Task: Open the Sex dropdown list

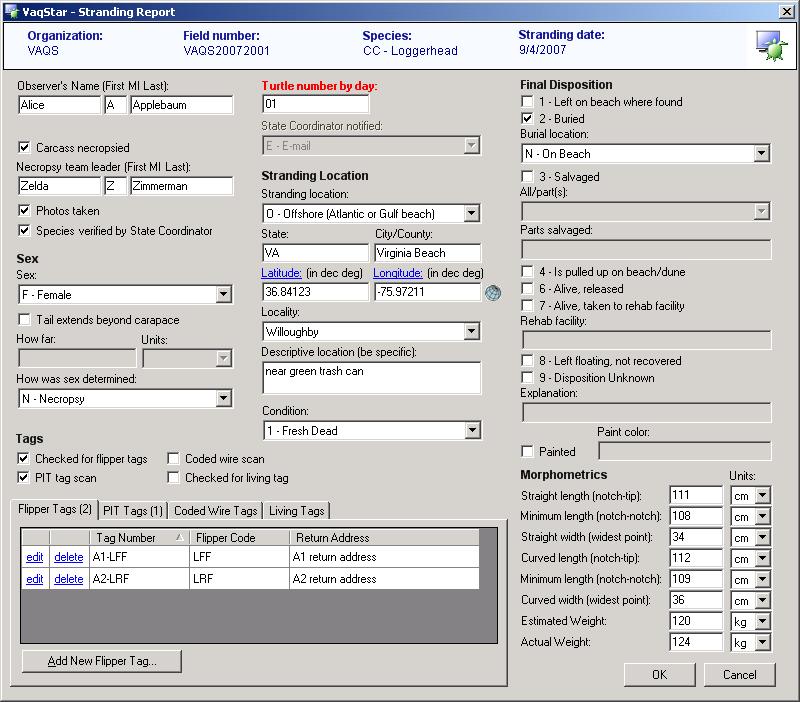Action: click(x=223, y=295)
